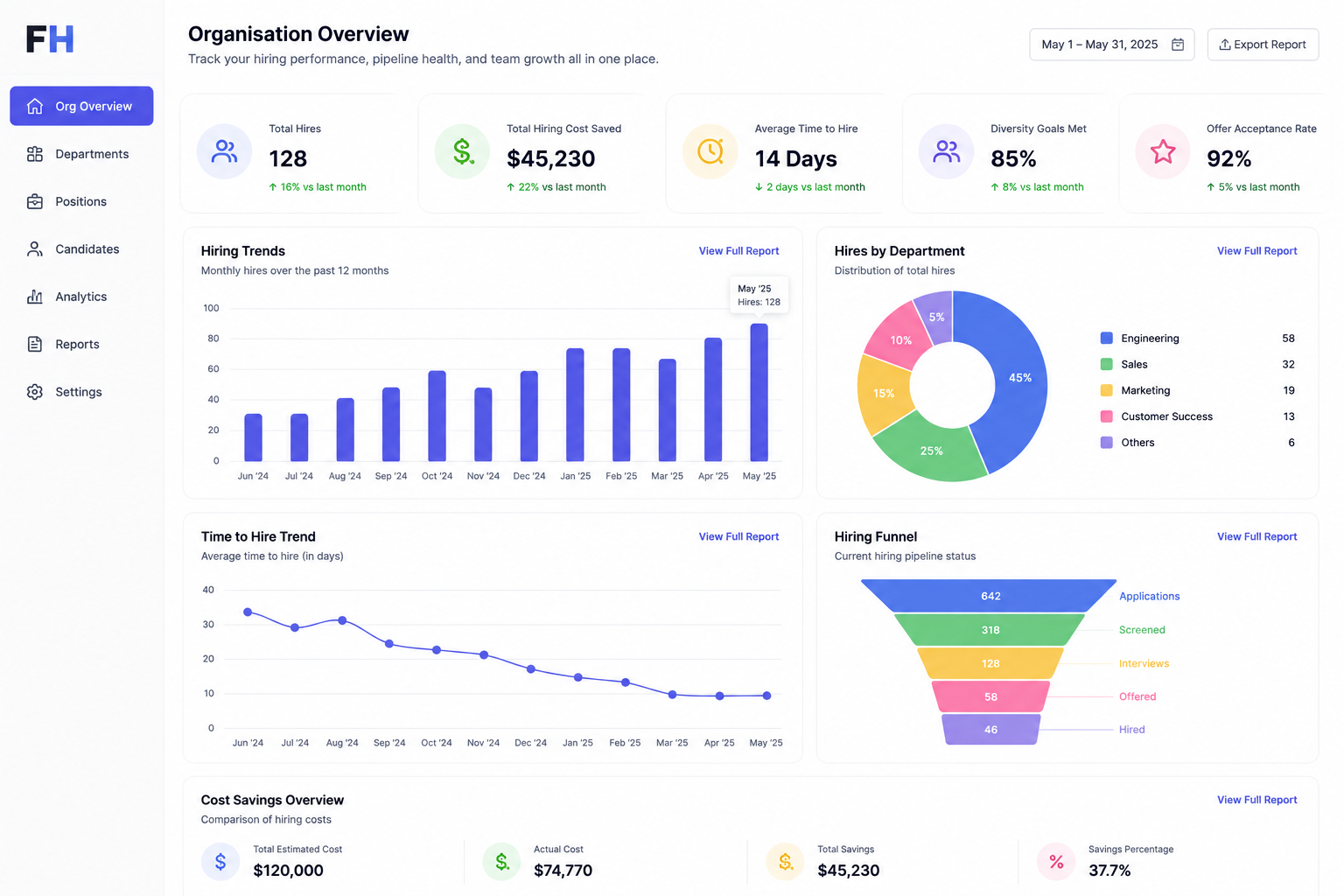Click the Total Hires people icon
The width and height of the screenshot is (1344, 896).
click(x=225, y=151)
